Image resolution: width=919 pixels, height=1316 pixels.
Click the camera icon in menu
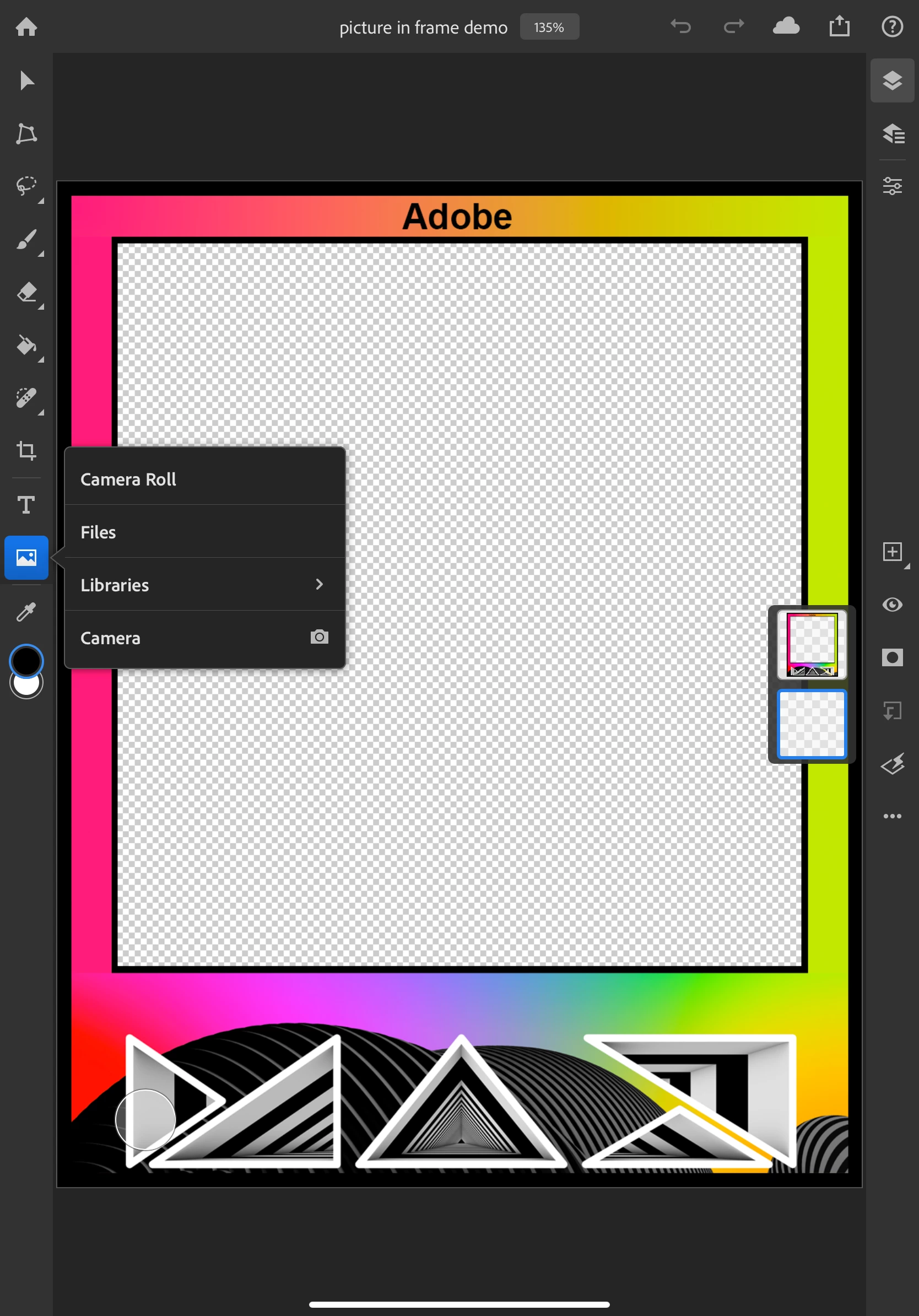[x=319, y=637]
